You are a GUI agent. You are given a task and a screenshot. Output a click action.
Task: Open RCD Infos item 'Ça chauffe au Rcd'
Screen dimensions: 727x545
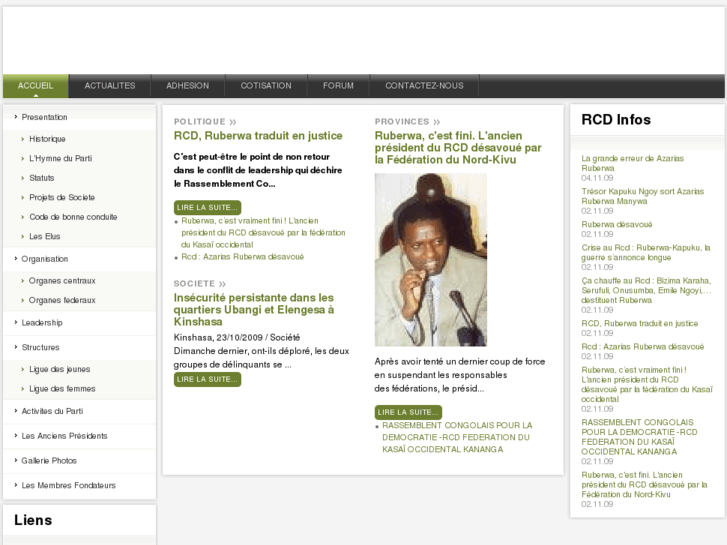click(x=646, y=290)
